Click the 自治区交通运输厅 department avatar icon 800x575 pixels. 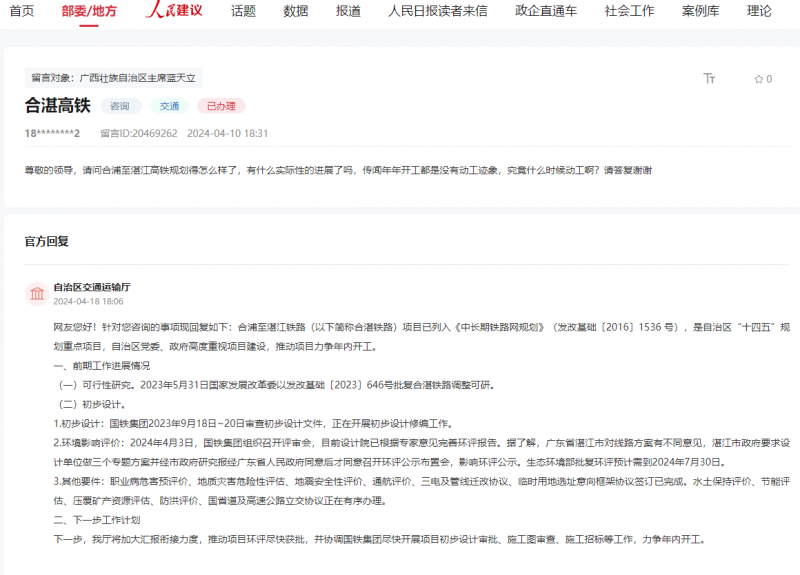tap(37, 293)
